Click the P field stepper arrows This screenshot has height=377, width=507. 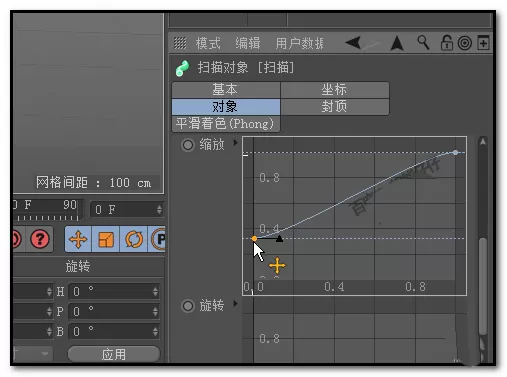(155, 312)
